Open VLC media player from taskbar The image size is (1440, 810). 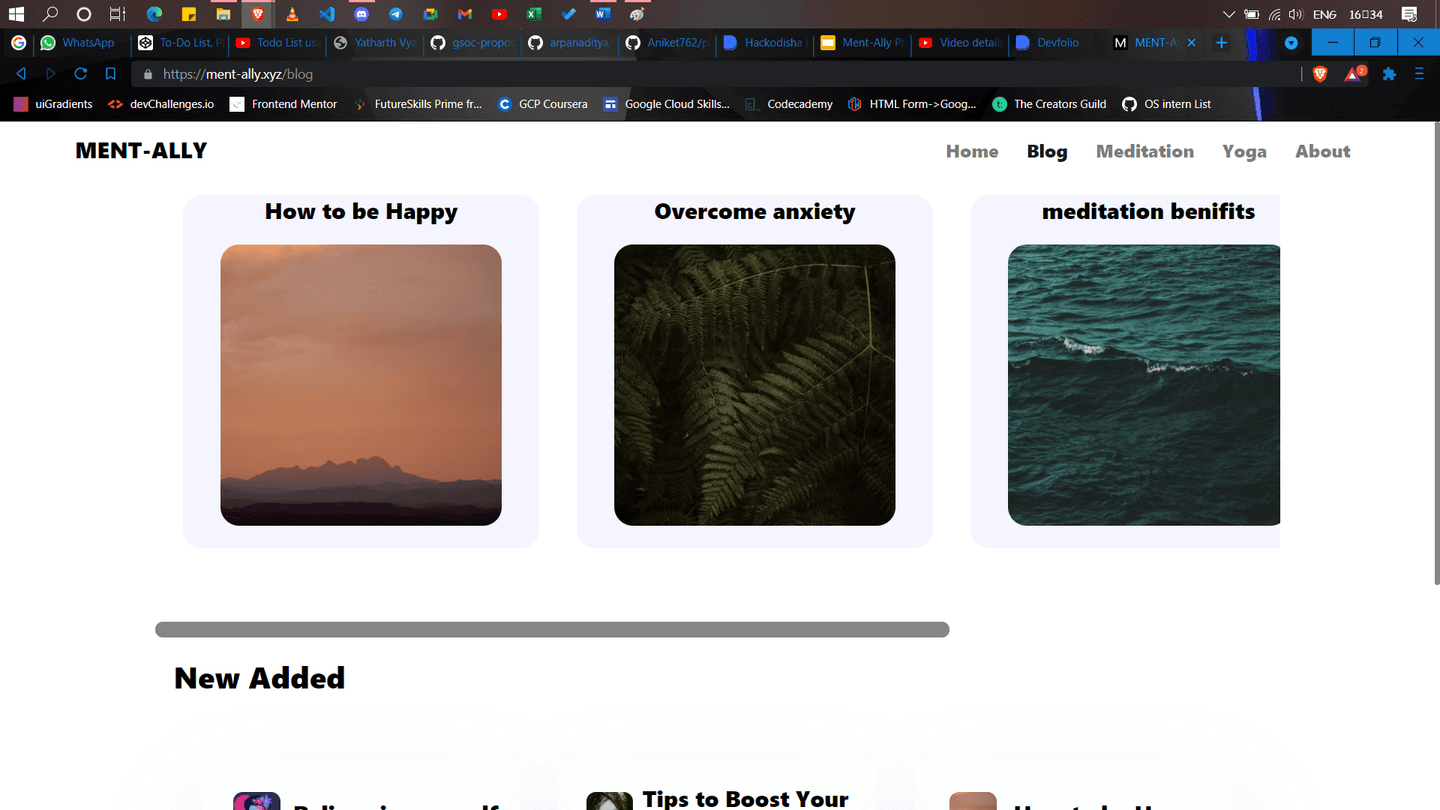tap(292, 14)
